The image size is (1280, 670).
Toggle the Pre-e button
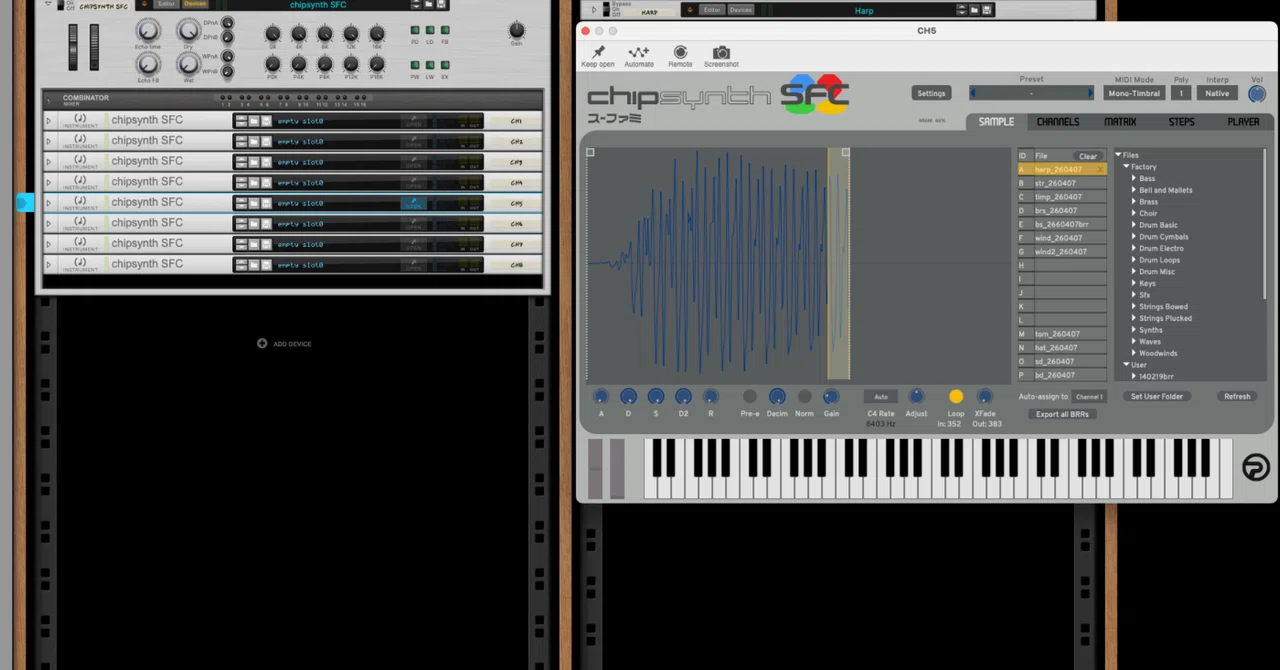point(750,397)
